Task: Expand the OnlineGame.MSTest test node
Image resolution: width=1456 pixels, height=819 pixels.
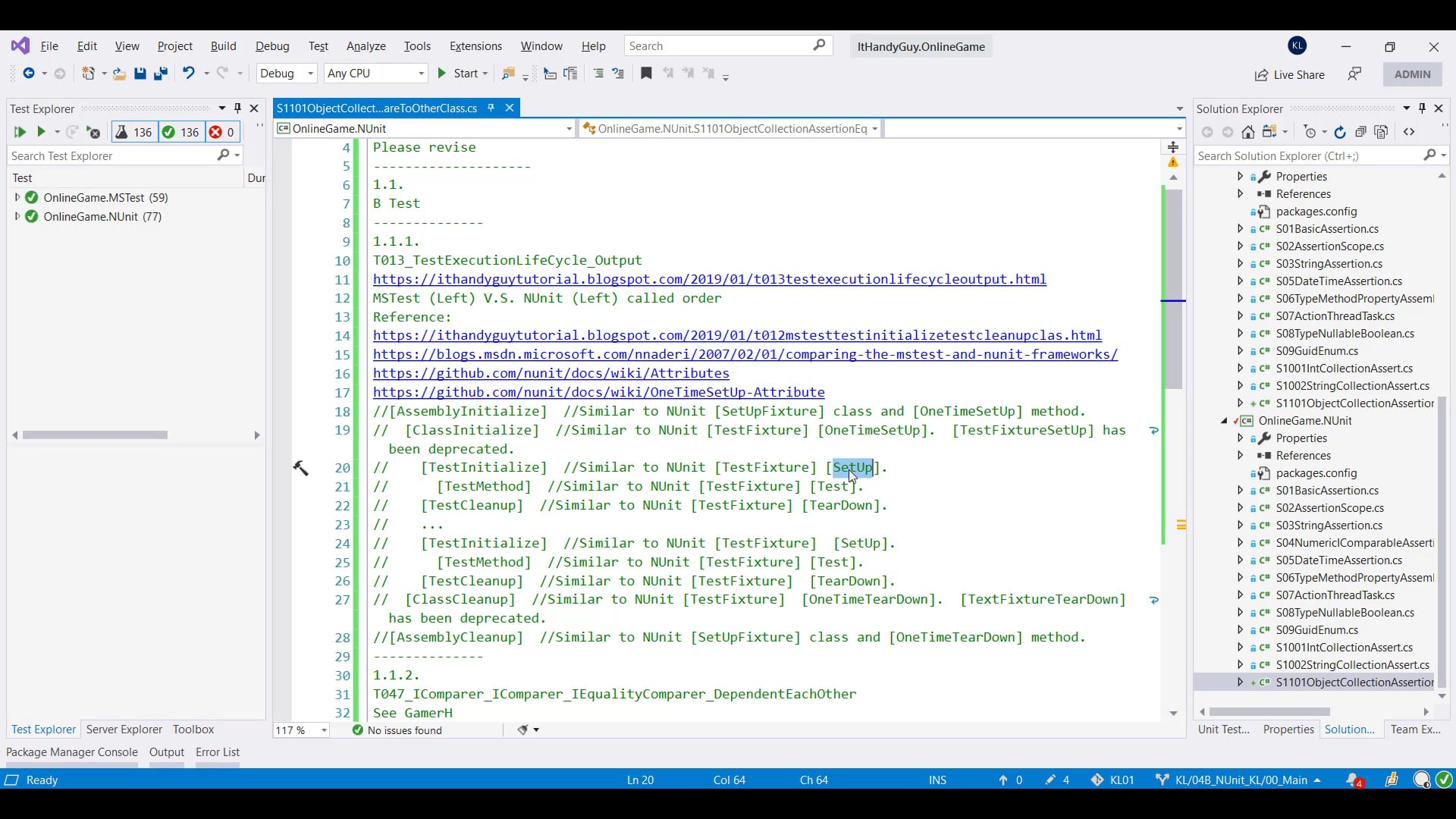Action: (x=17, y=197)
